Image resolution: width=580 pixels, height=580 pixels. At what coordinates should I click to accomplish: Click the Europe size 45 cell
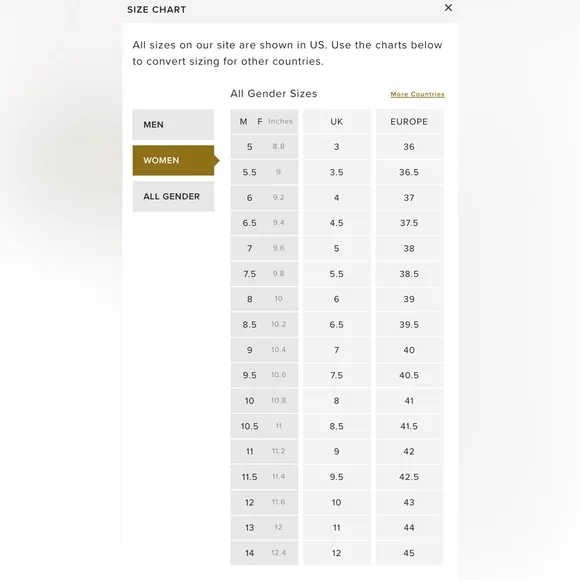coord(409,553)
